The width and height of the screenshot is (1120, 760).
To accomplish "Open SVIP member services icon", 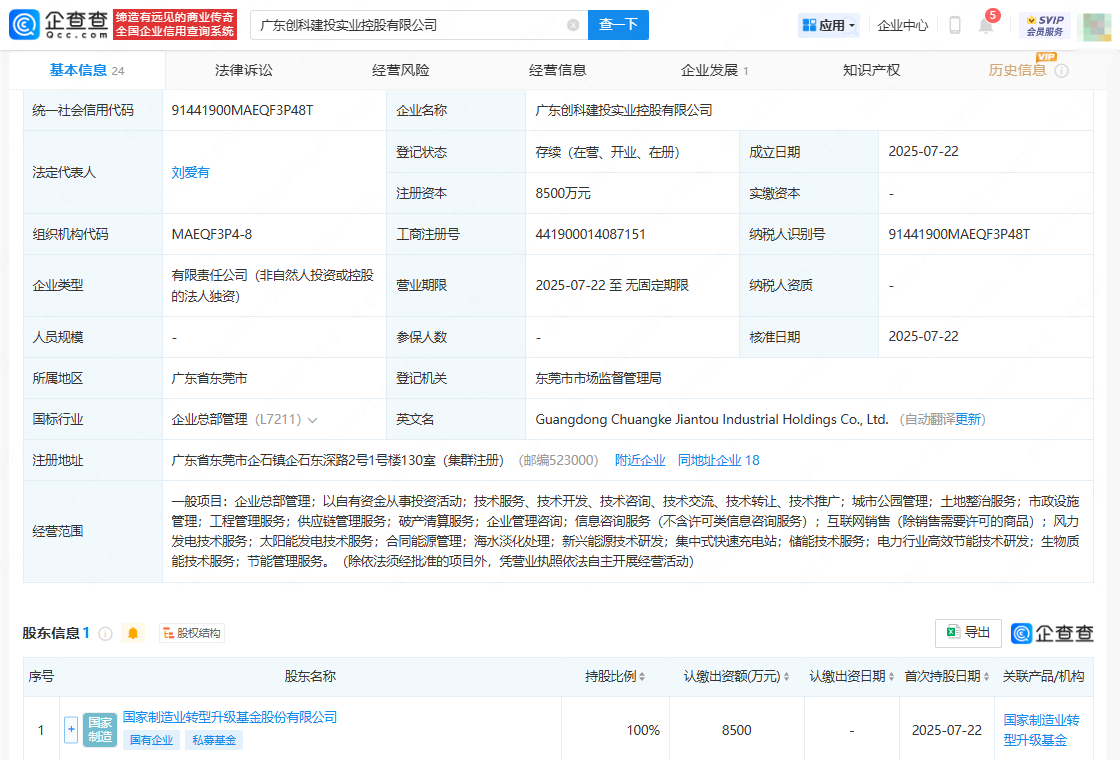I will [x=1045, y=25].
